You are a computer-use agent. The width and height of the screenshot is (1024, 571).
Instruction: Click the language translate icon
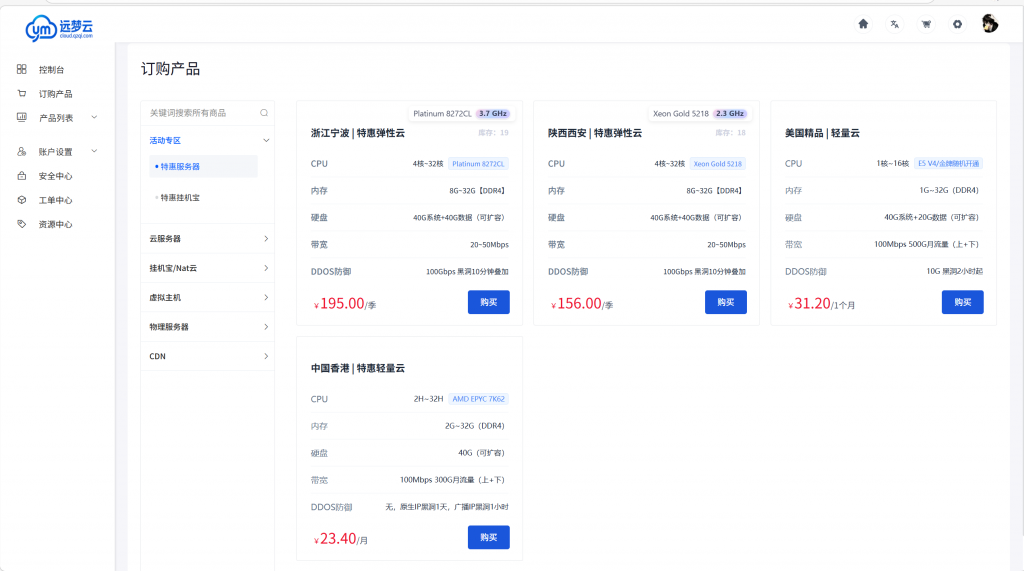click(894, 24)
